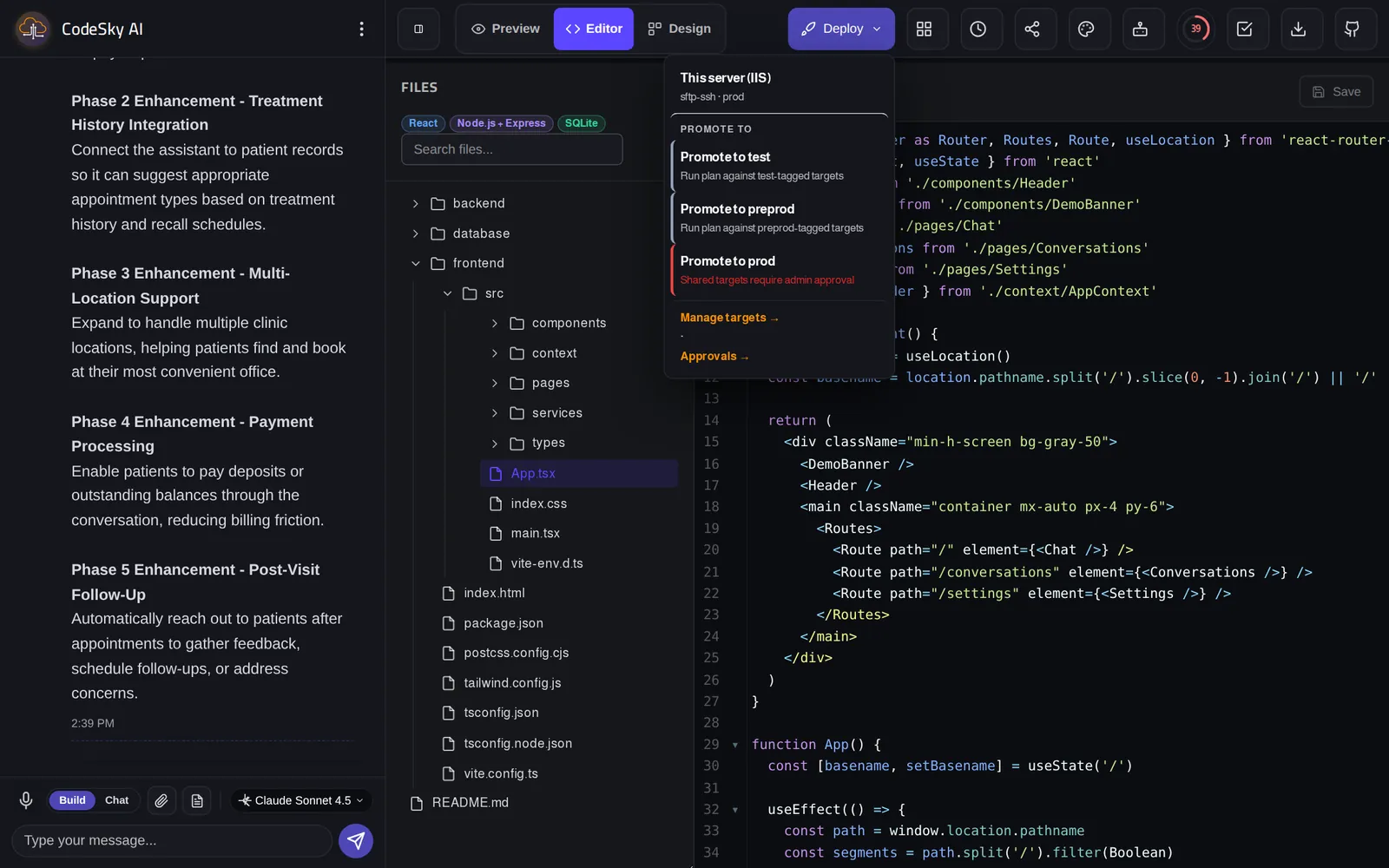The image size is (1389, 868).
Task: Fold the function App code block at line 29
Action: pyautogui.click(x=735, y=745)
